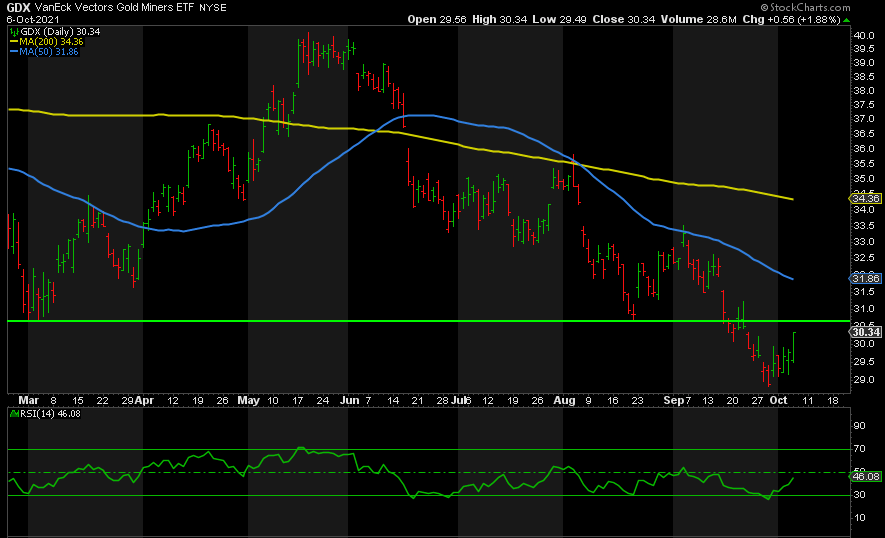Click the 29.5 price axis label
Image resolution: width=885 pixels, height=538 pixels.
coord(864,362)
